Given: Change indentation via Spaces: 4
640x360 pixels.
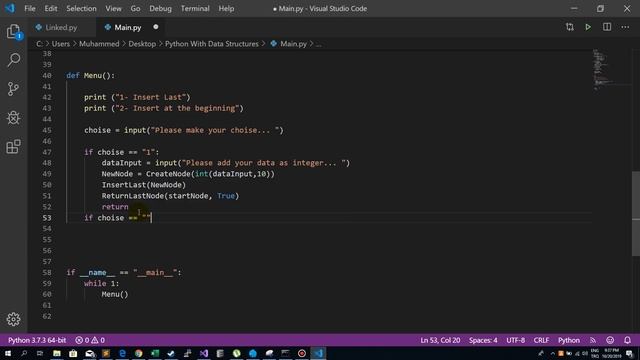Looking at the screenshot, I should coord(483,340).
